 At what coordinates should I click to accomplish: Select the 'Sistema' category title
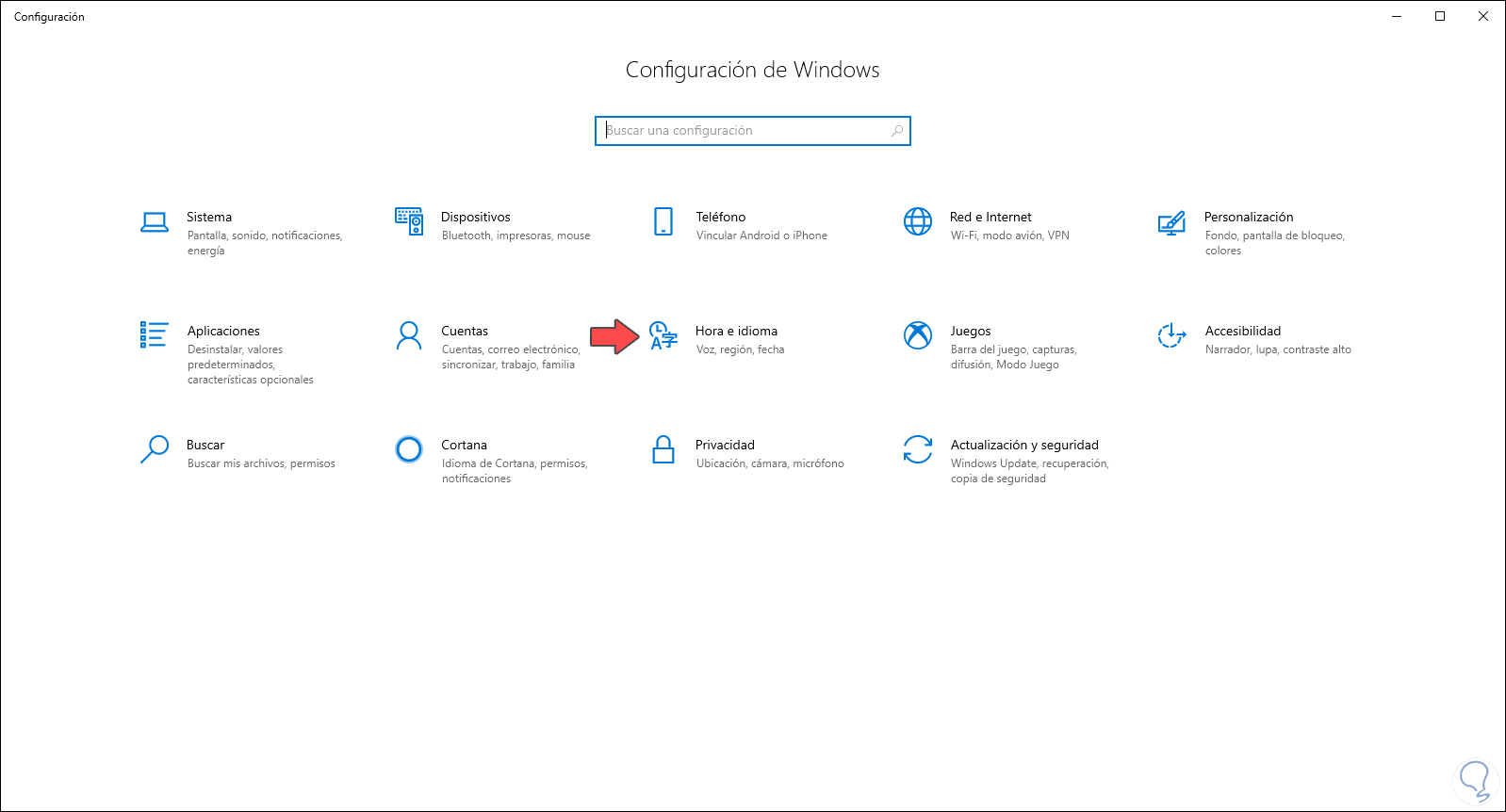tap(209, 217)
